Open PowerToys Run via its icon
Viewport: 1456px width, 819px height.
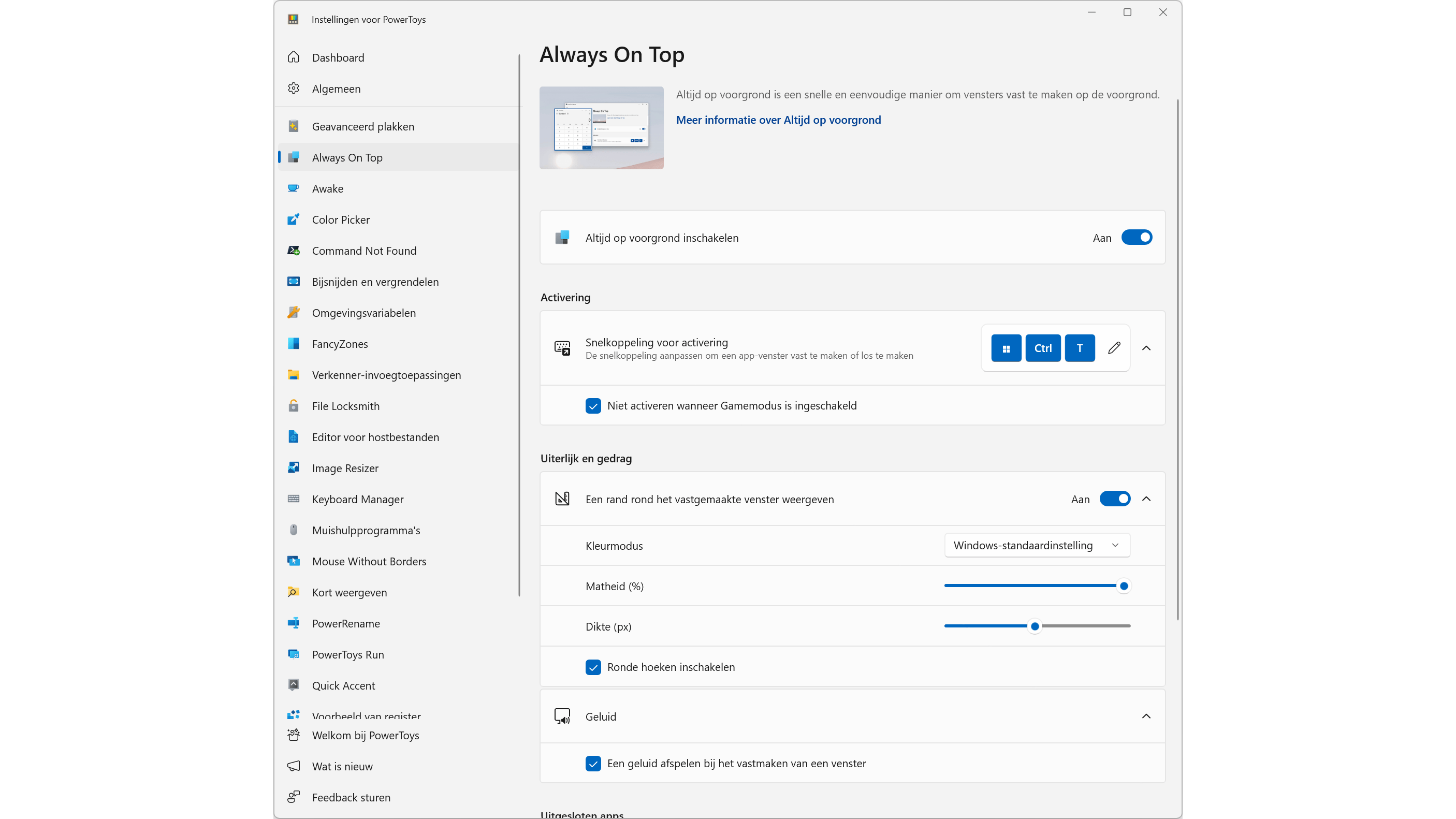[x=294, y=654]
